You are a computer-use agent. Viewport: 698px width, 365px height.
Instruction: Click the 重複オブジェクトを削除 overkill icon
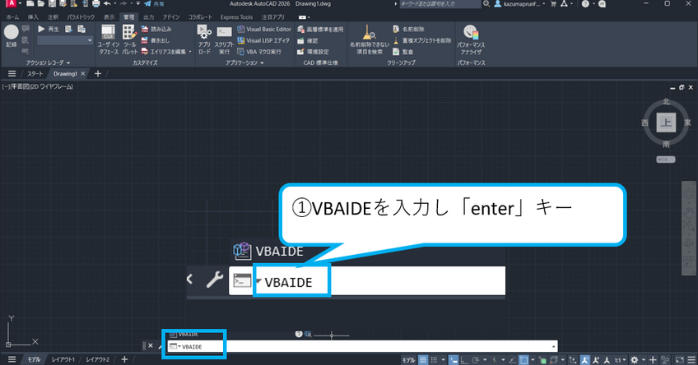point(422,41)
